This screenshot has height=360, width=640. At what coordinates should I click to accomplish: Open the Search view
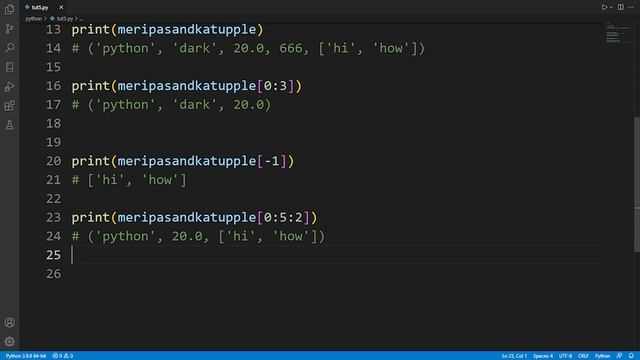pos(9,48)
